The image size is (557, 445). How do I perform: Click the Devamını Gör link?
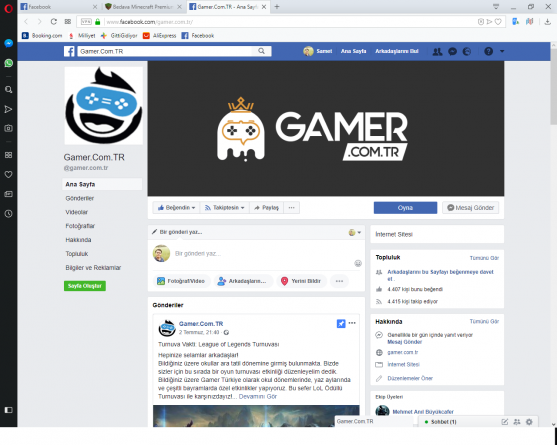pos(258,396)
